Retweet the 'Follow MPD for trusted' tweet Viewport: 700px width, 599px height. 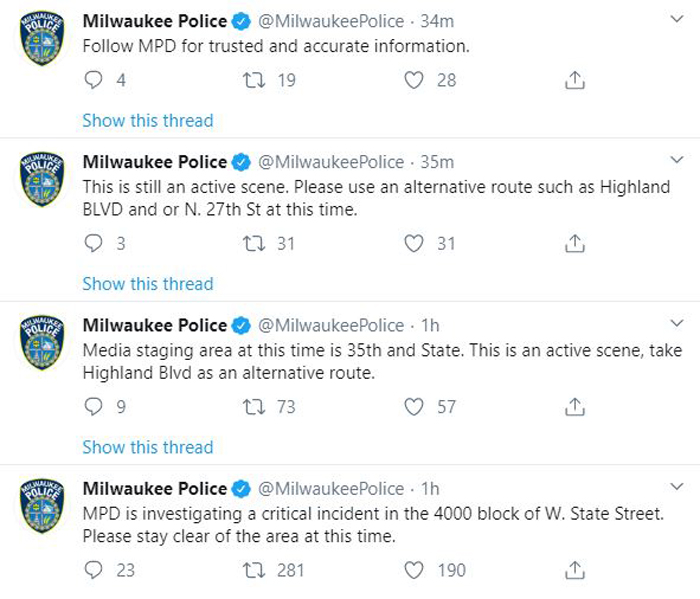(x=254, y=80)
